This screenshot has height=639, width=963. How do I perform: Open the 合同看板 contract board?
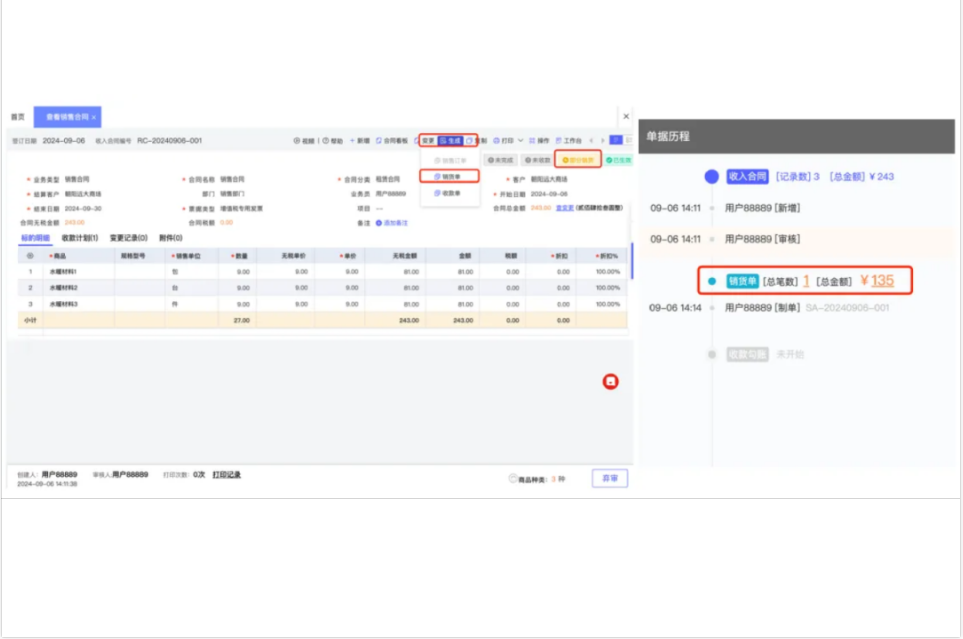tap(392, 141)
